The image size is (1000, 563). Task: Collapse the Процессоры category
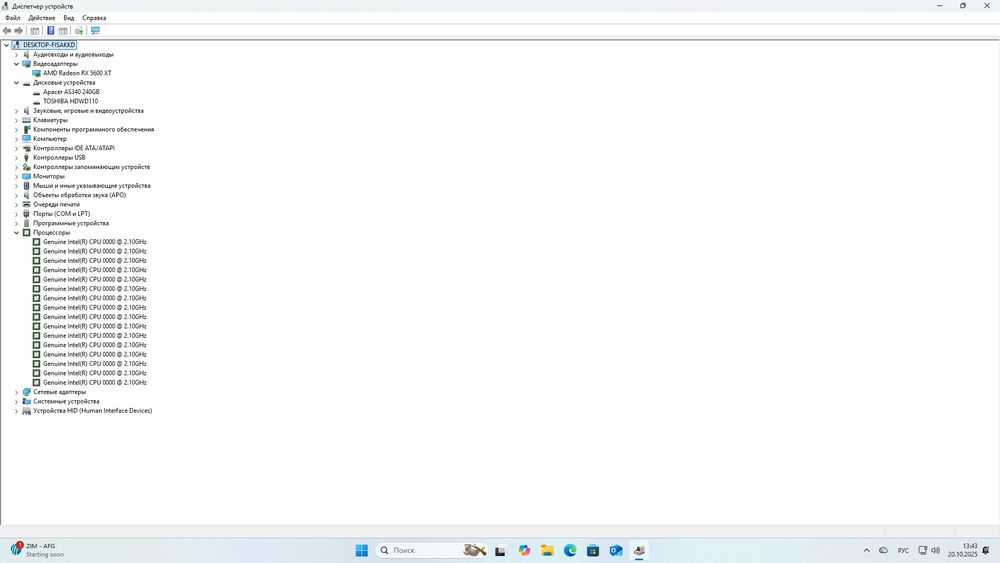[x=17, y=233]
